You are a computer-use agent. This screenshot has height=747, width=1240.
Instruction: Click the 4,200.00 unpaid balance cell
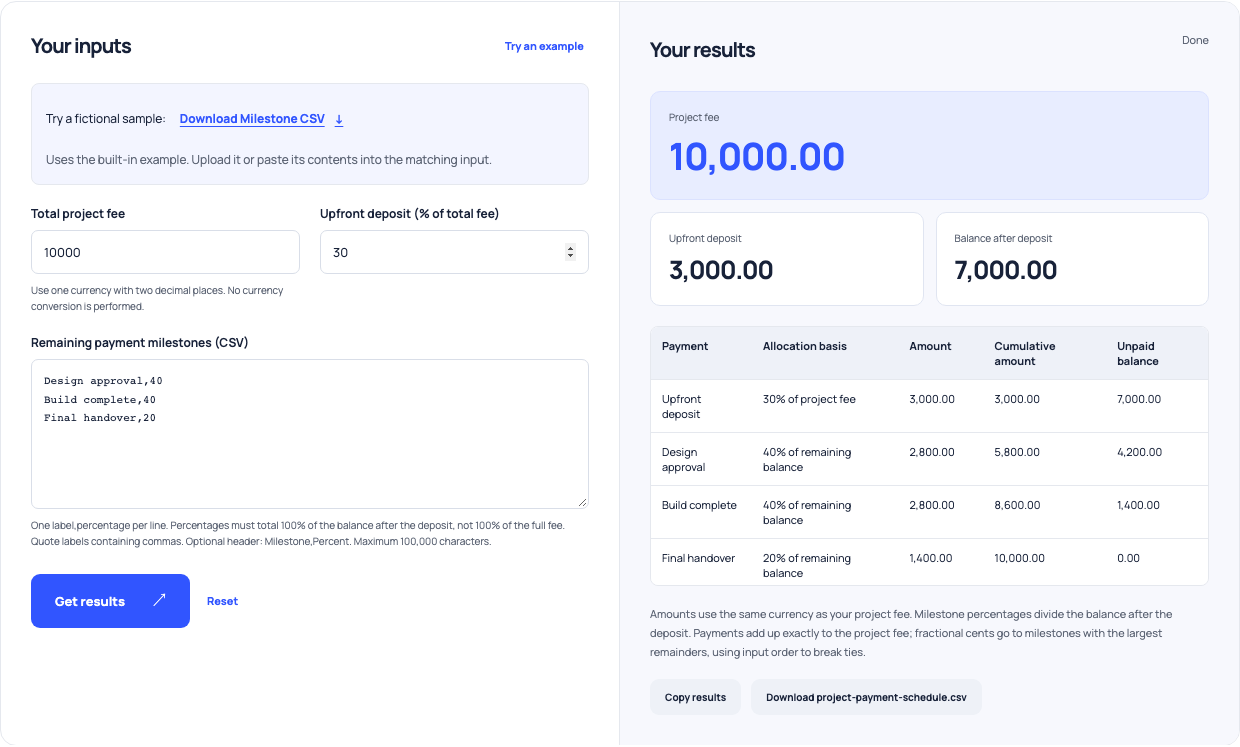pos(1140,452)
